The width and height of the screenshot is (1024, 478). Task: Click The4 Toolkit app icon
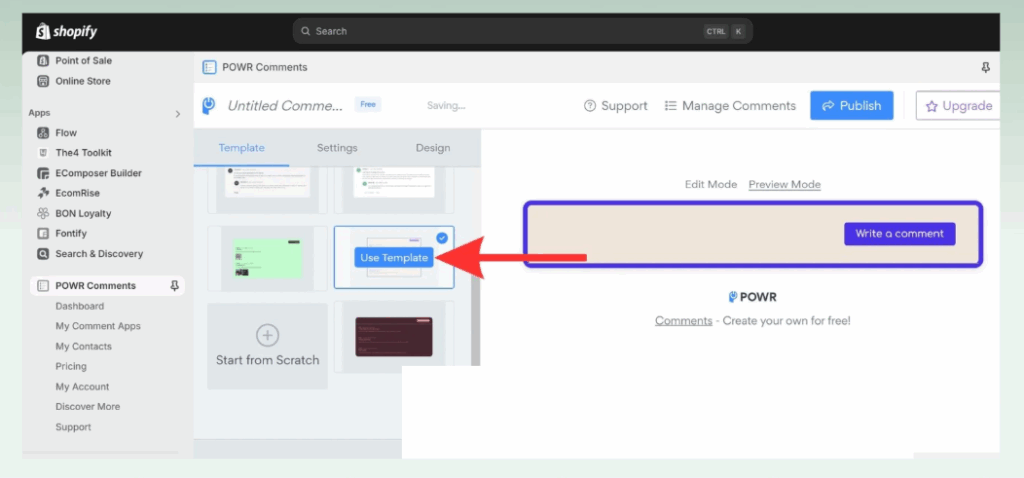click(x=43, y=153)
